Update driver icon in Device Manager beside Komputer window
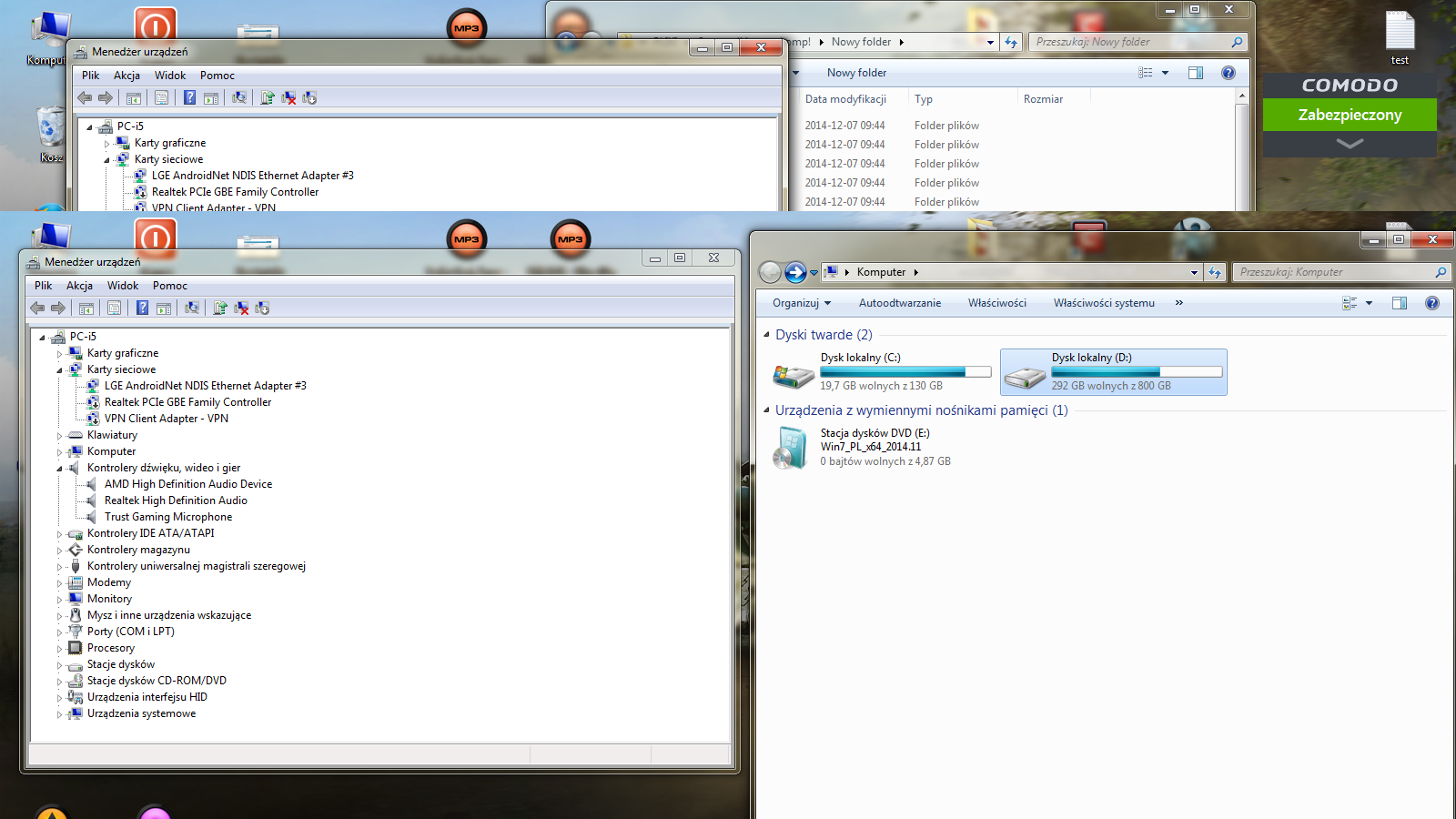1456x819 pixels. point(220,308)
